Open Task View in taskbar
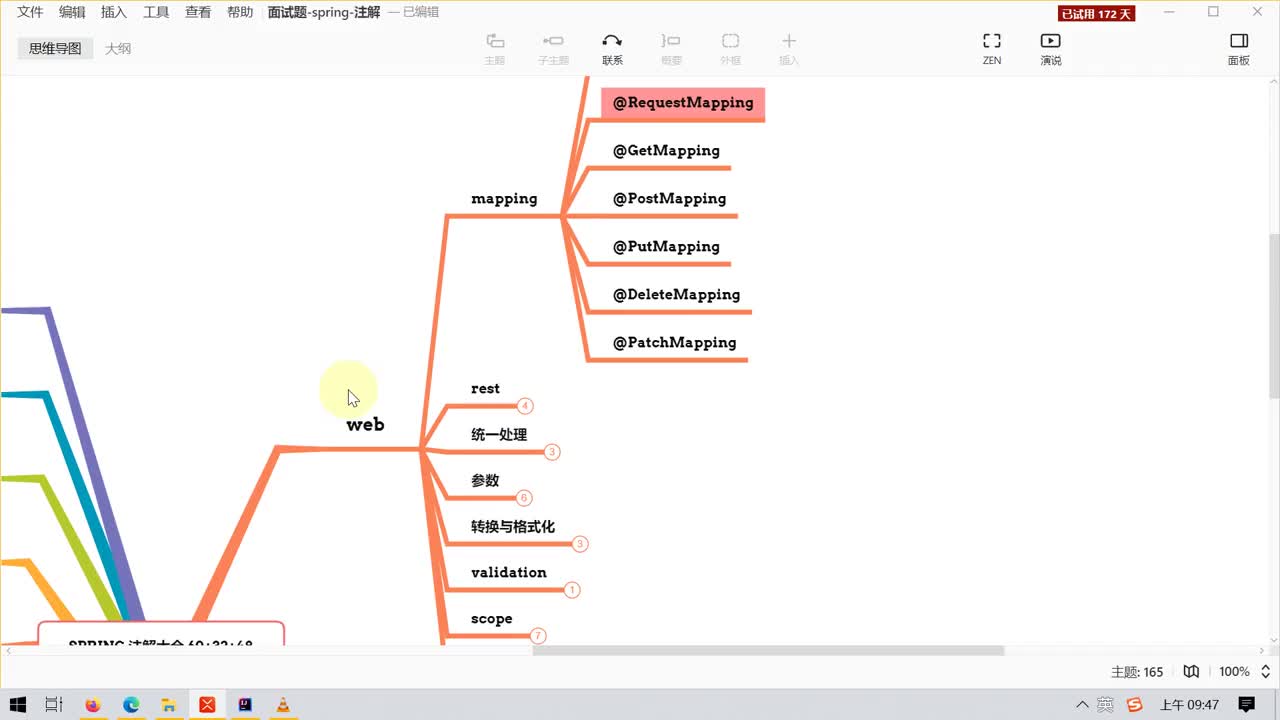This screenshot has height=720, width=1280. [x=55, y=705]
